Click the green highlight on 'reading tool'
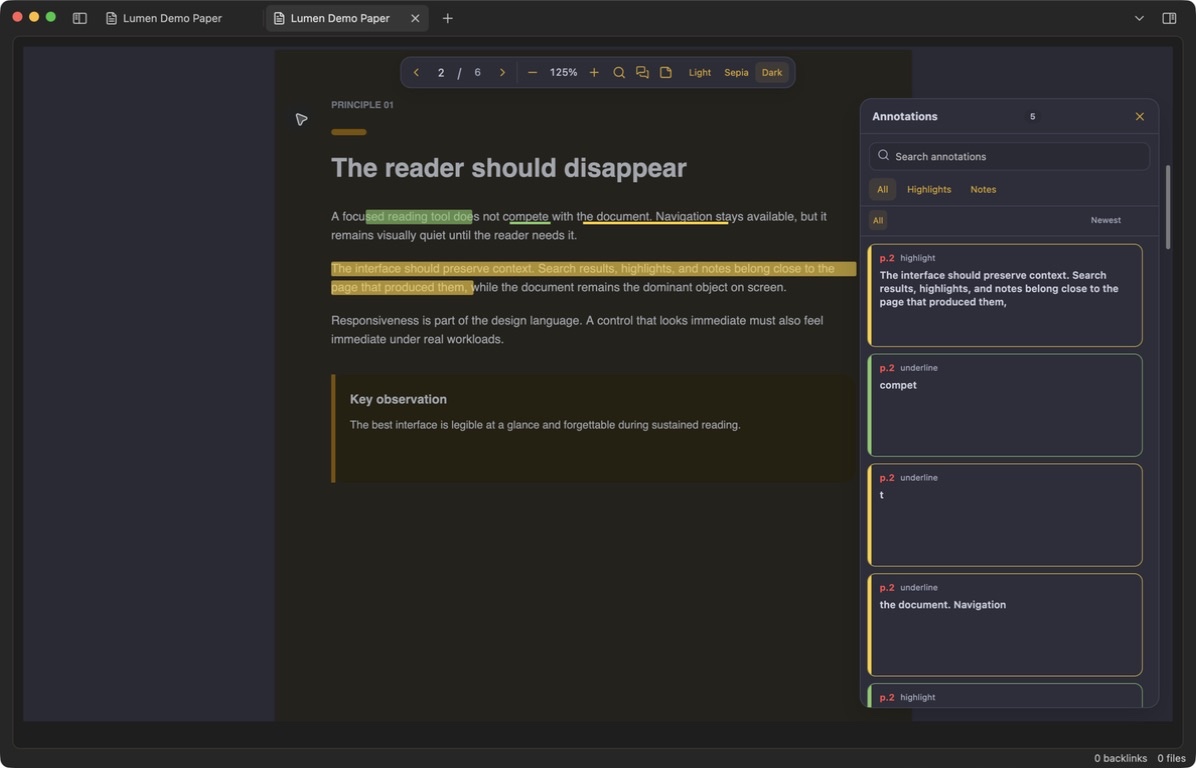 click(419, 217)
